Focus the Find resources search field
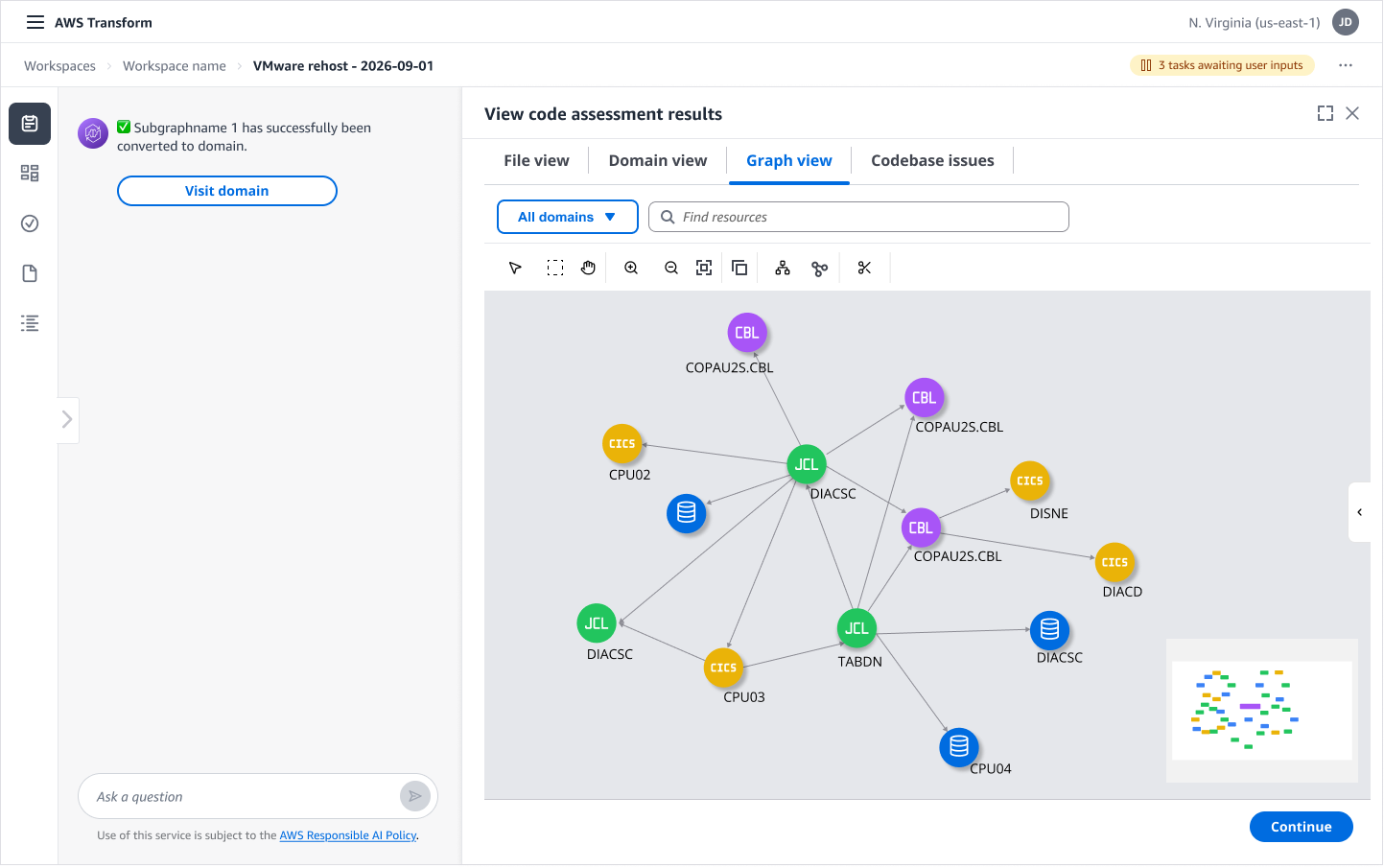The width and height of the screenshot is (1384, 868). click(x=858, y=217)
